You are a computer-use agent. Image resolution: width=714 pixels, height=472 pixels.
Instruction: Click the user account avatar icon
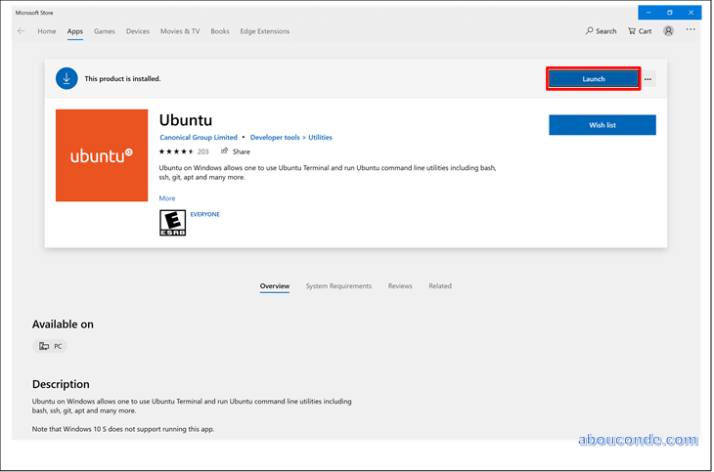(668, 31)
